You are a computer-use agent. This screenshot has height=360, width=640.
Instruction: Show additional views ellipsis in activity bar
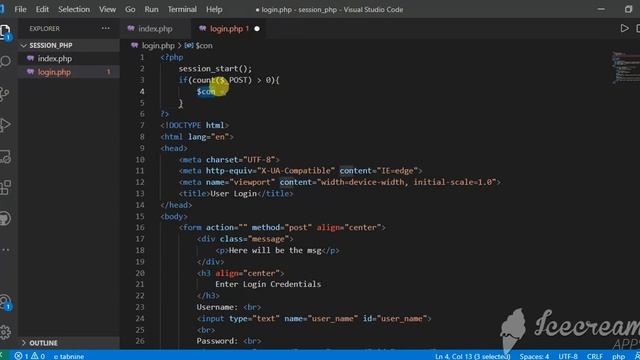[x=5, y=250]
